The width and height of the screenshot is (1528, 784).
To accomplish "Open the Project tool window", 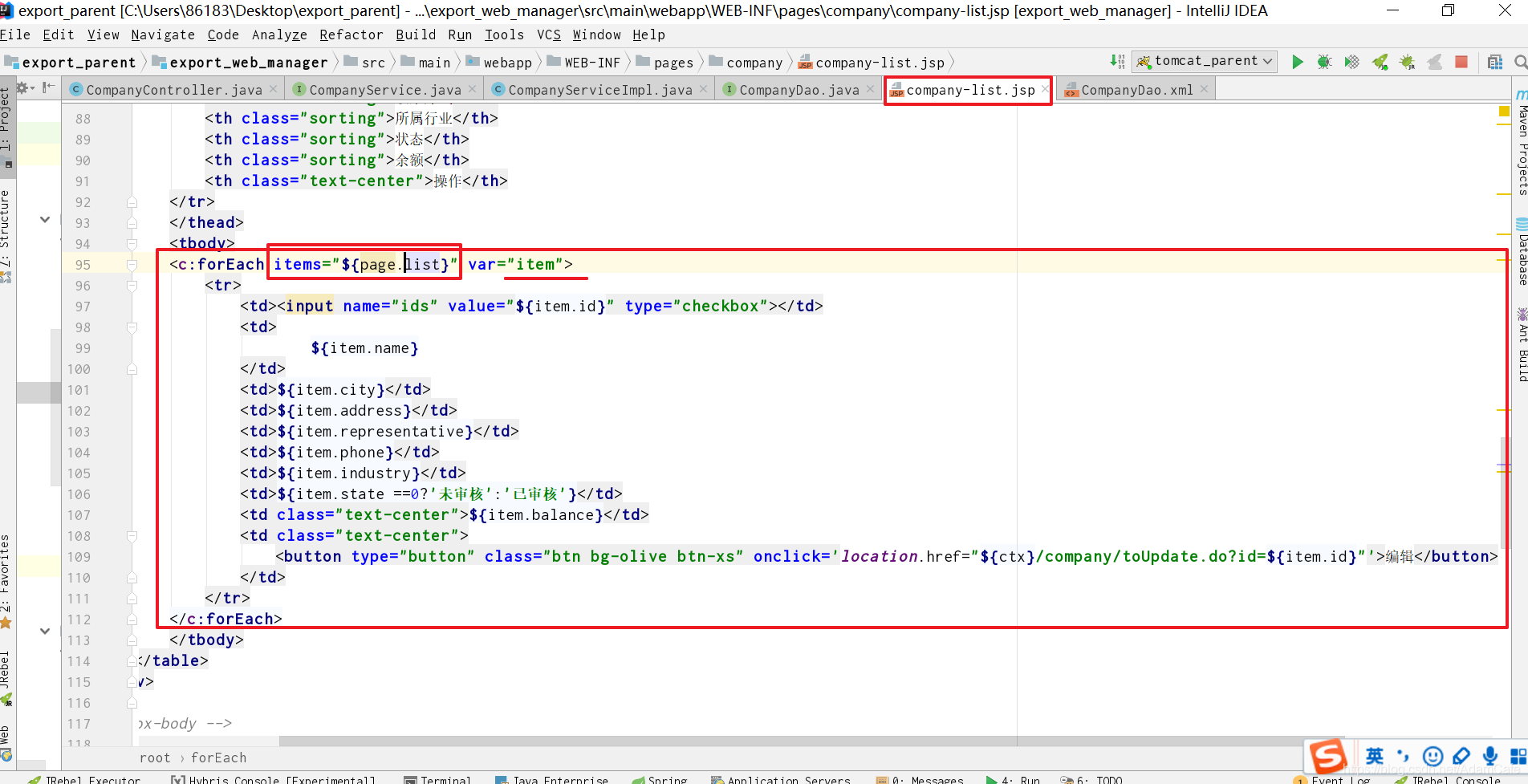I will 6,127.
